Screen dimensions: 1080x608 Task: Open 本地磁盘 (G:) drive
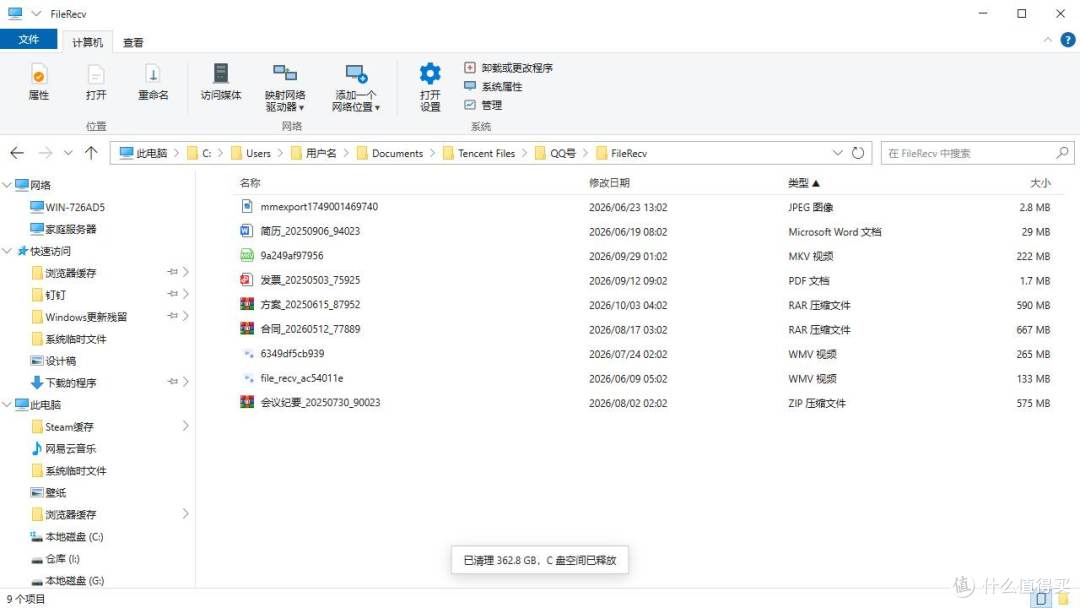click(68, 580)
